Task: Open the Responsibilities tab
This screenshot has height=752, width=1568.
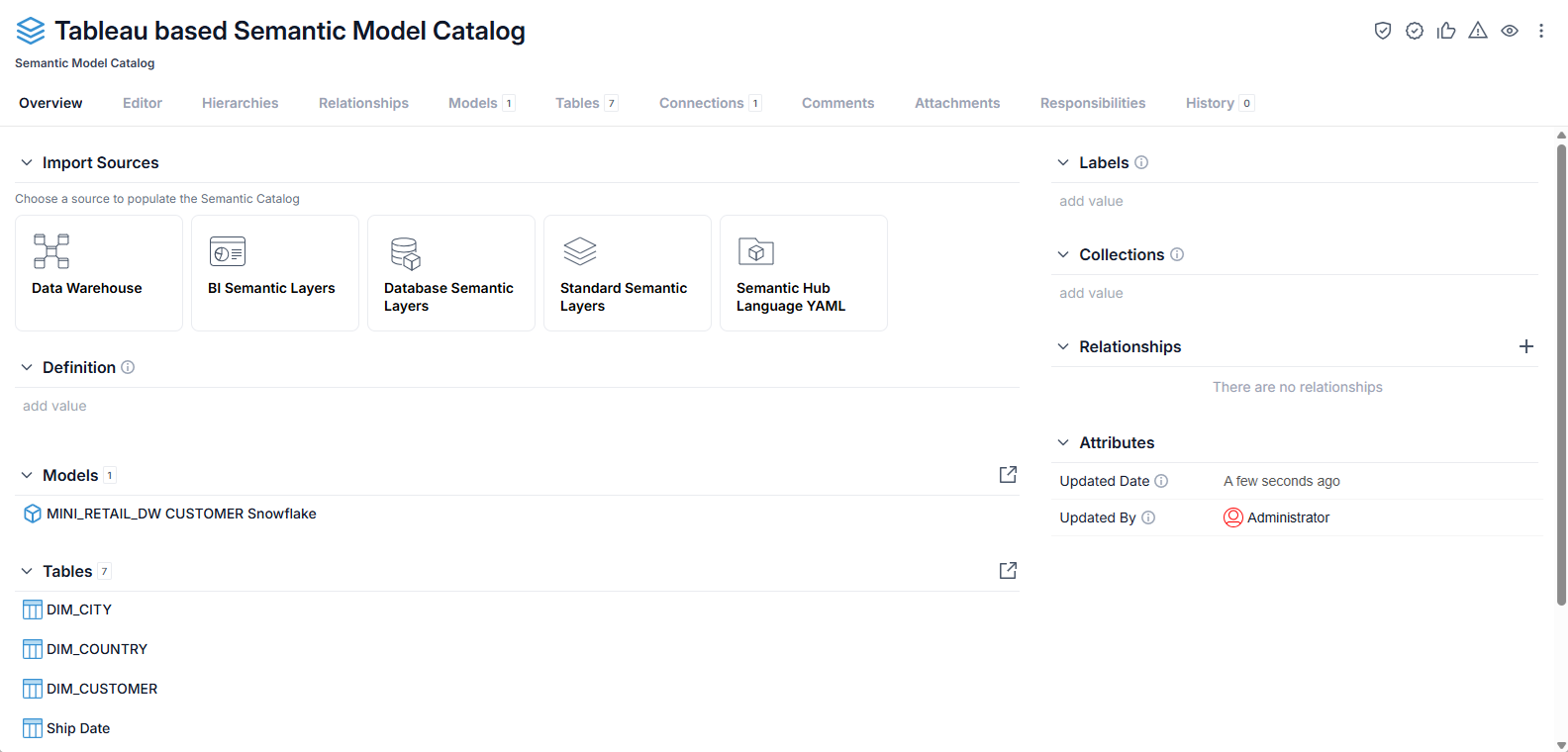Action: 1093,103
